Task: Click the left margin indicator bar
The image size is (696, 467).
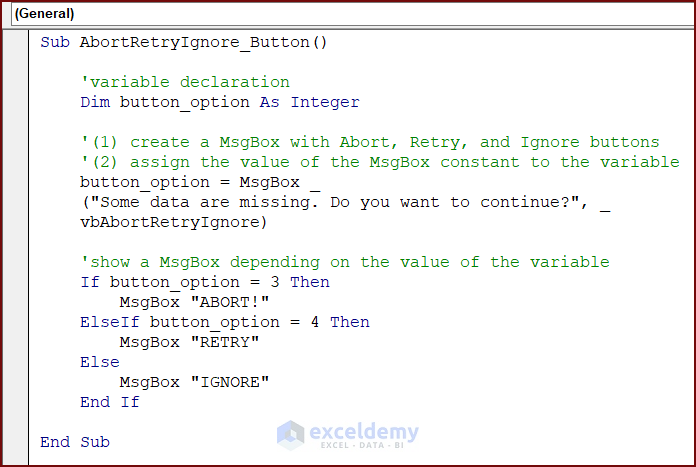Action: [x=17, y=250]
